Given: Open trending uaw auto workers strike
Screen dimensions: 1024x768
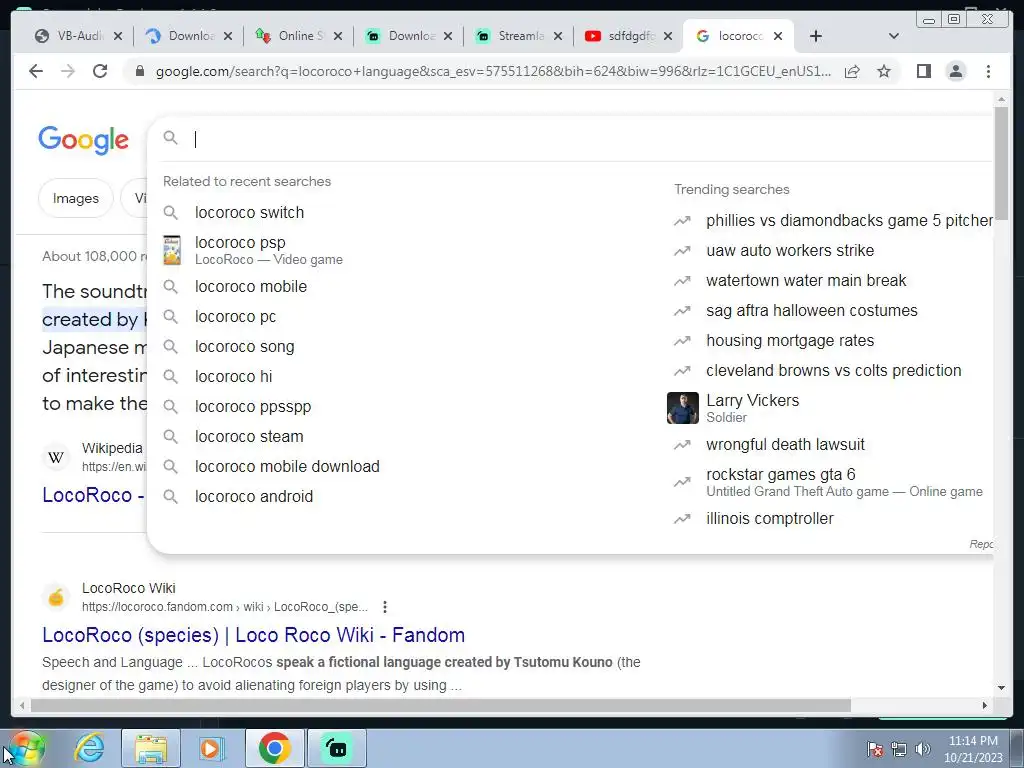Looking at the screenshot, I should pos(790,251).
